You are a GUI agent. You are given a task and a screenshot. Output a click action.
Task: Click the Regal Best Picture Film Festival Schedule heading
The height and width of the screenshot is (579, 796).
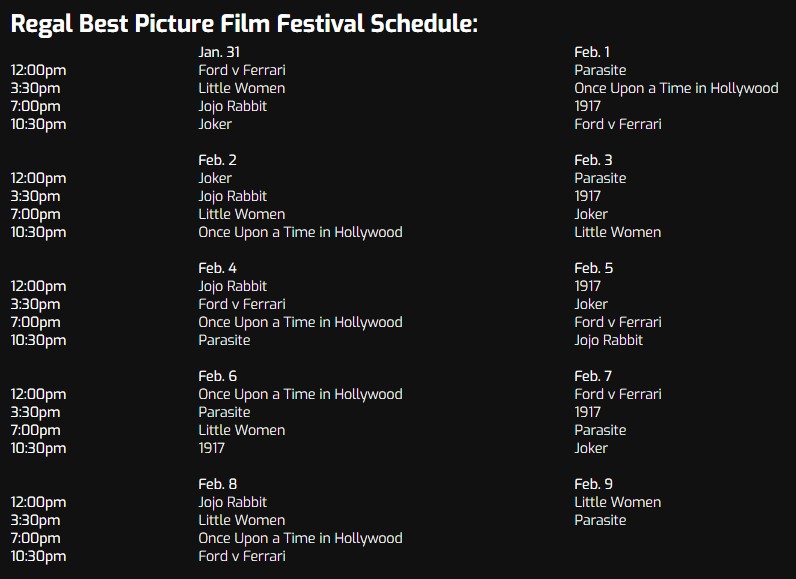pyautogui.click(x=244, y=24)
